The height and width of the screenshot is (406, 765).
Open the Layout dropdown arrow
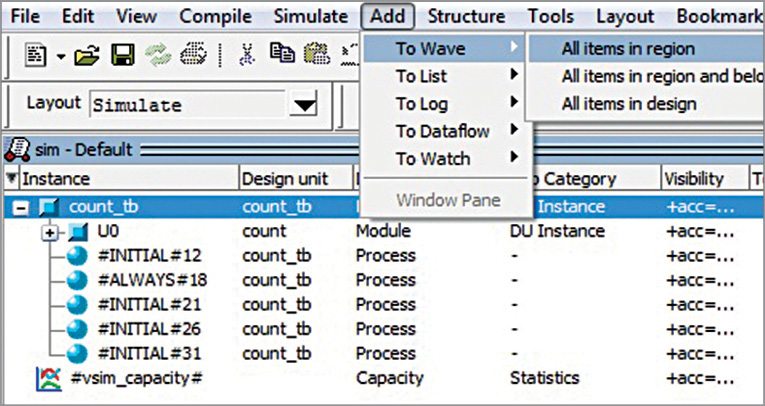[x=304, y=105]
